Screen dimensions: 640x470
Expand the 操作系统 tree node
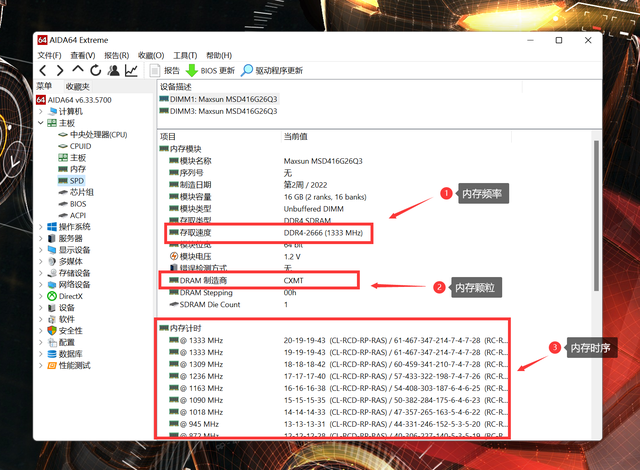[x=40, y=227]
